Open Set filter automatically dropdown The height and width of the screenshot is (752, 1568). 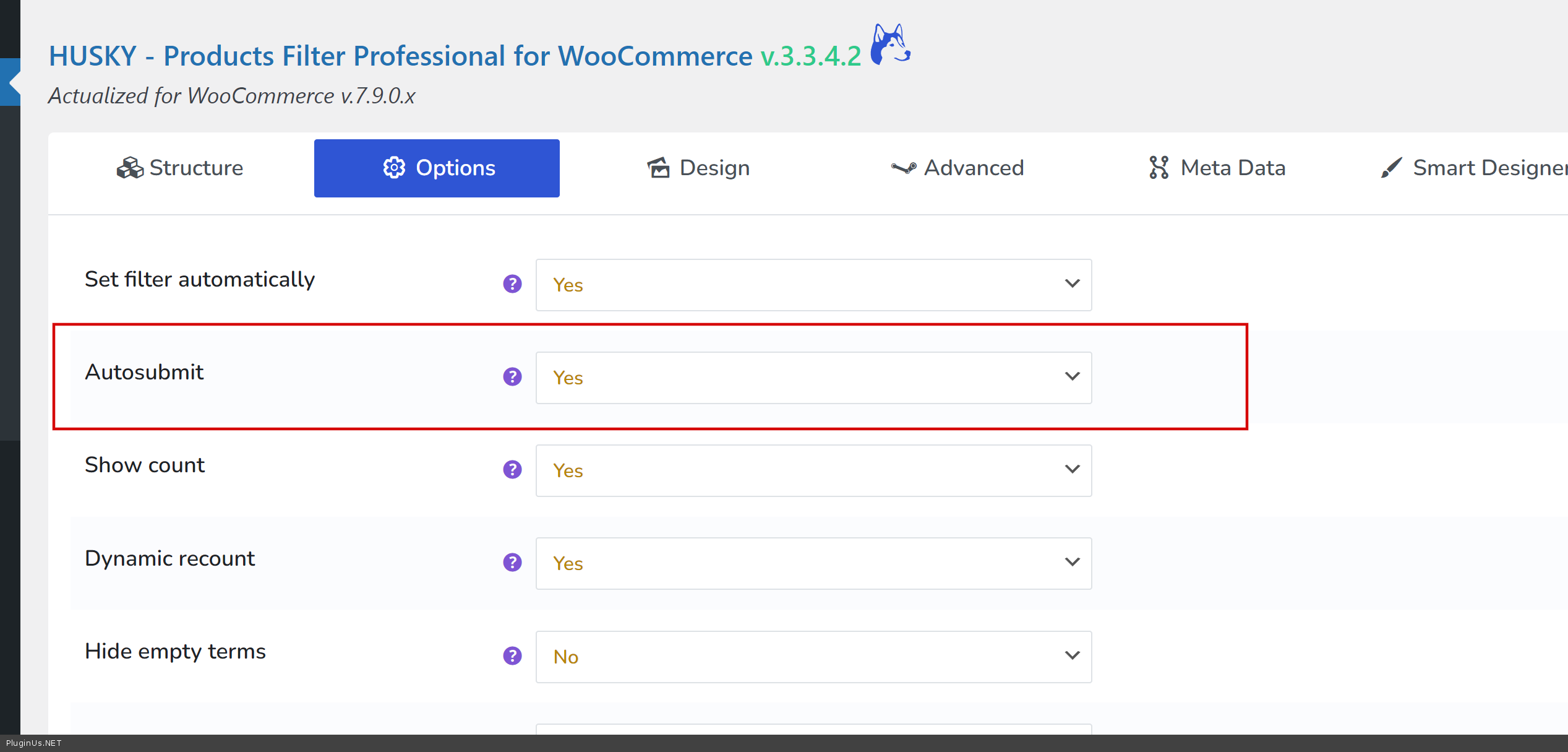(x=813, y=285)
